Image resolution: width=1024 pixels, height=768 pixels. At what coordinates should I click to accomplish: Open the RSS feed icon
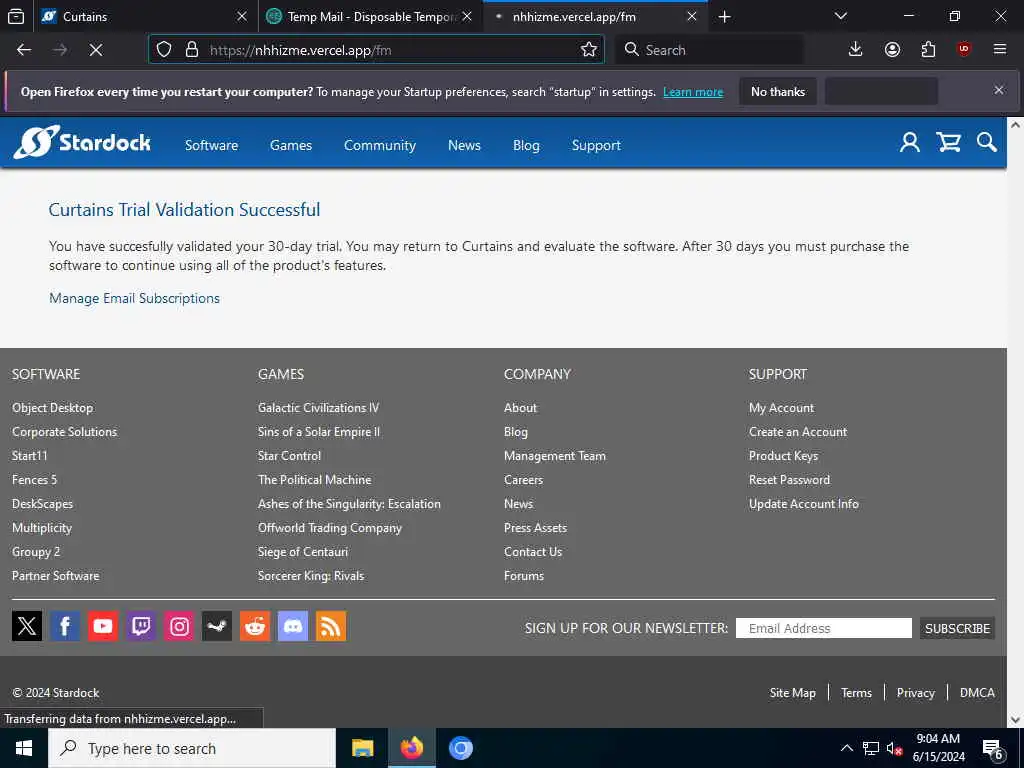(331, 626)
